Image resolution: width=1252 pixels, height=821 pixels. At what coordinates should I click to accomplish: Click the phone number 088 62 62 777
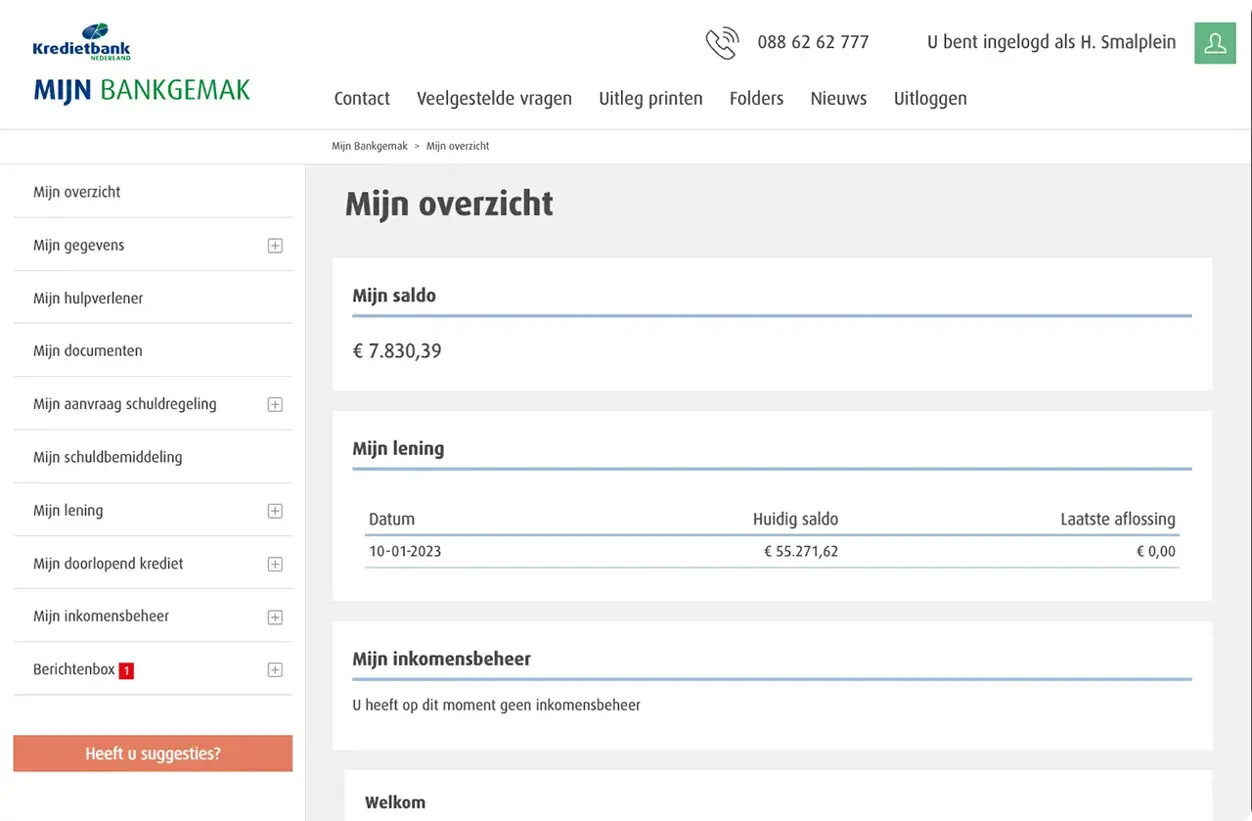click(813, 42)
